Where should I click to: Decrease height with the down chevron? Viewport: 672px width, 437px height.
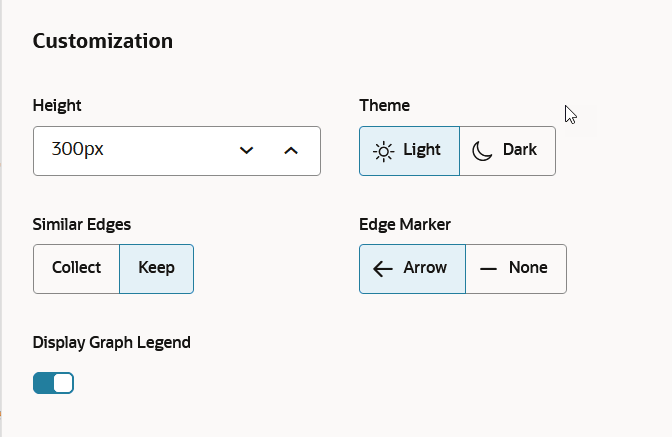tap(246, 150)
